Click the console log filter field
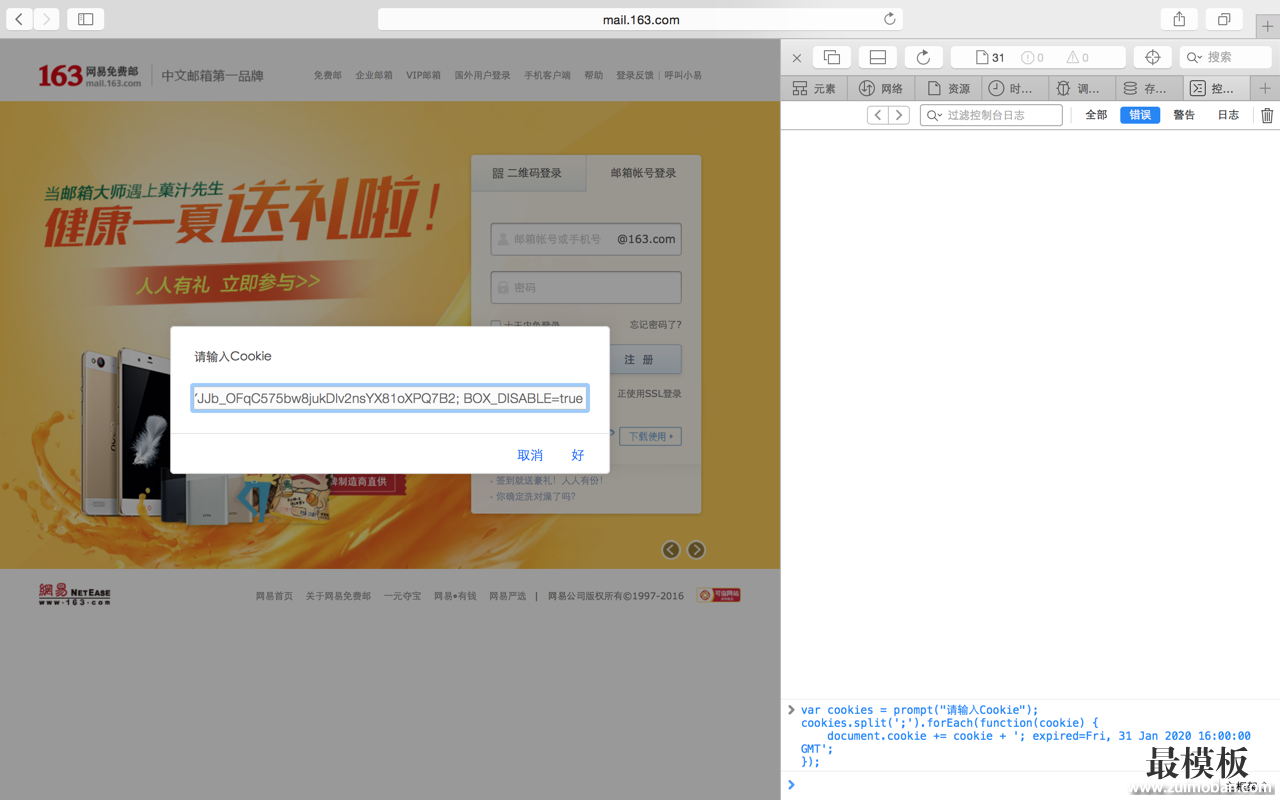1280x800 pixels. (x=991, y=115)
